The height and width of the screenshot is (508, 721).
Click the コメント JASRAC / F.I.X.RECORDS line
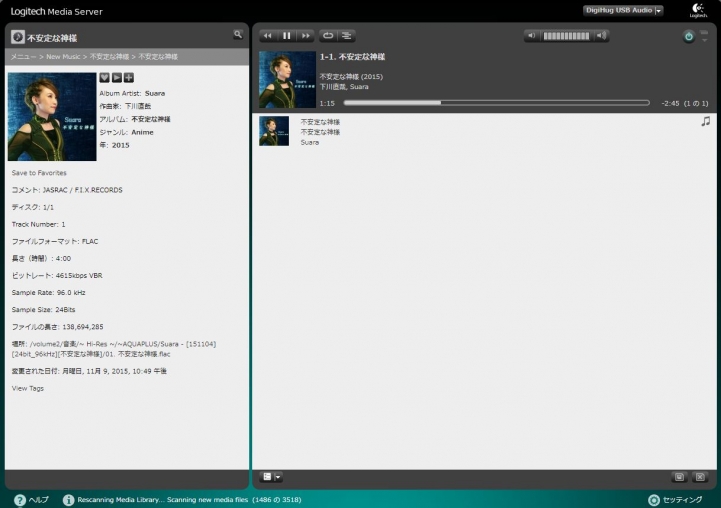pyautogui.click(x=67, y=190)
